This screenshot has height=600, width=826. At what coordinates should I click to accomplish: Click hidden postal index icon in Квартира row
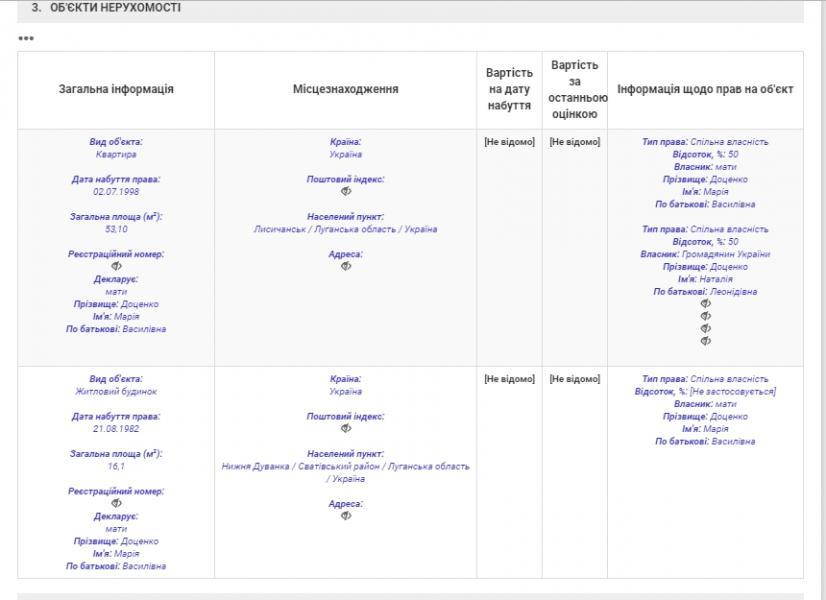point(346,192)
